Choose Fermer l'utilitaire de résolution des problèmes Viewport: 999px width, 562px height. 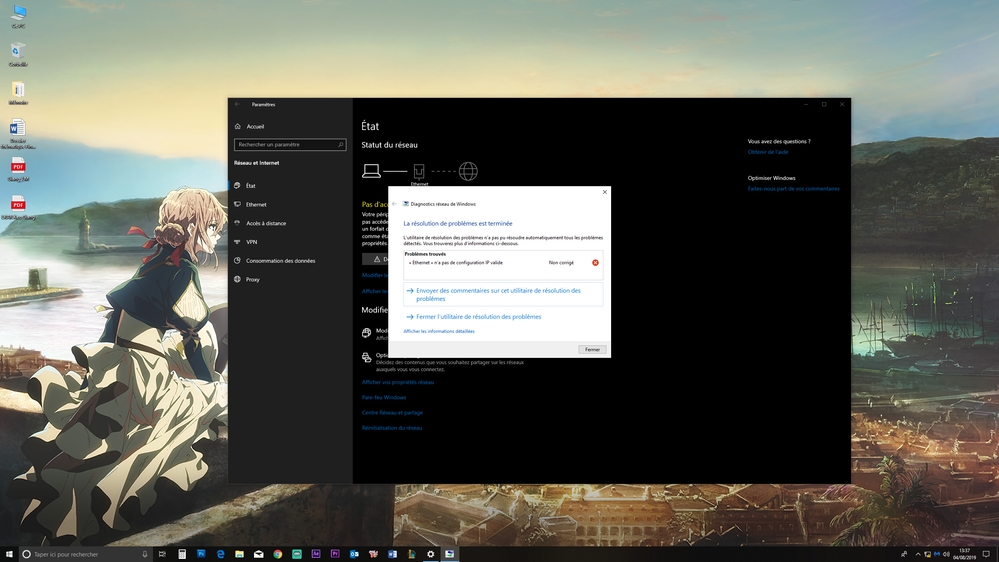[478, 317]
